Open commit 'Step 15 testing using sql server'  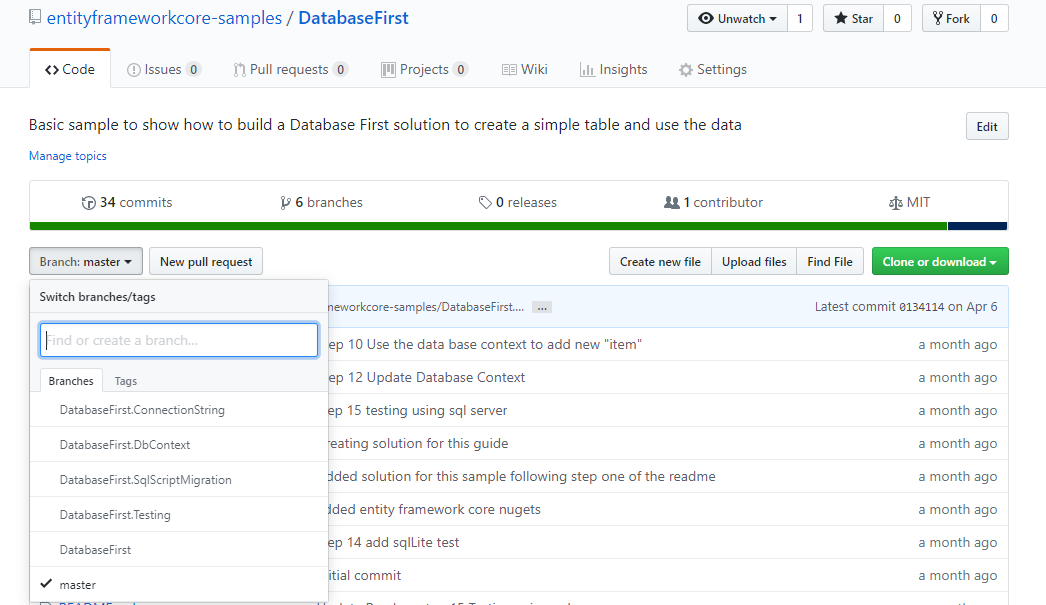418,410
